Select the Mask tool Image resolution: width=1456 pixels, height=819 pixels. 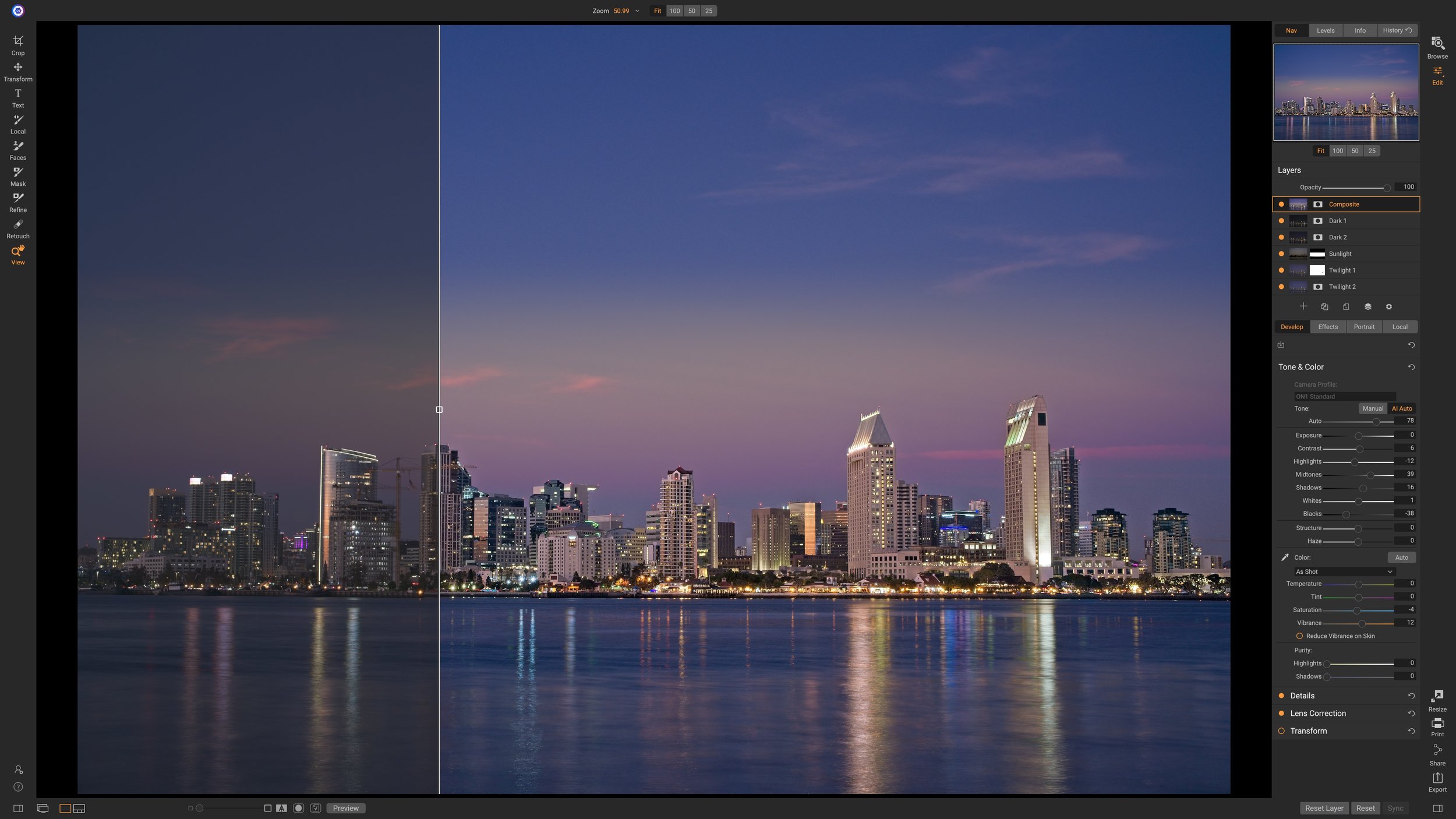(18, 174)
